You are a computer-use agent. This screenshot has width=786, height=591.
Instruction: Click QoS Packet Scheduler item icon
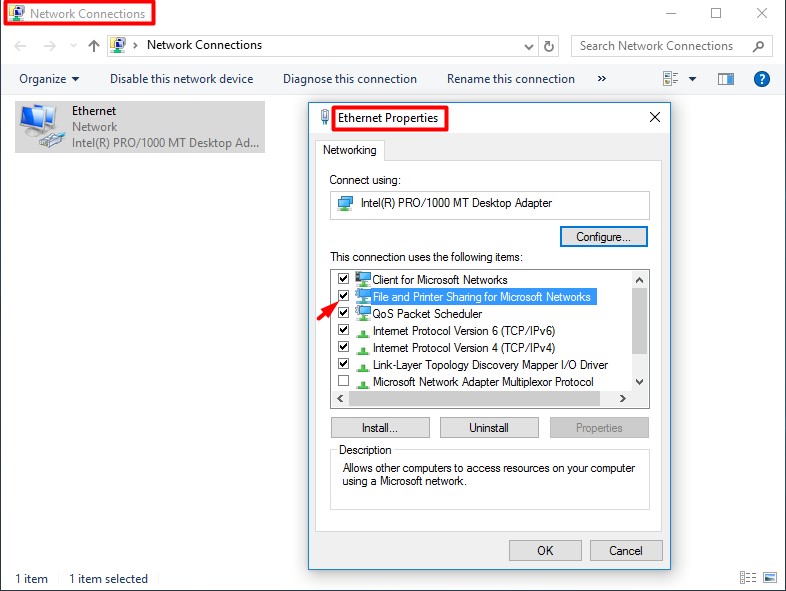363,313
